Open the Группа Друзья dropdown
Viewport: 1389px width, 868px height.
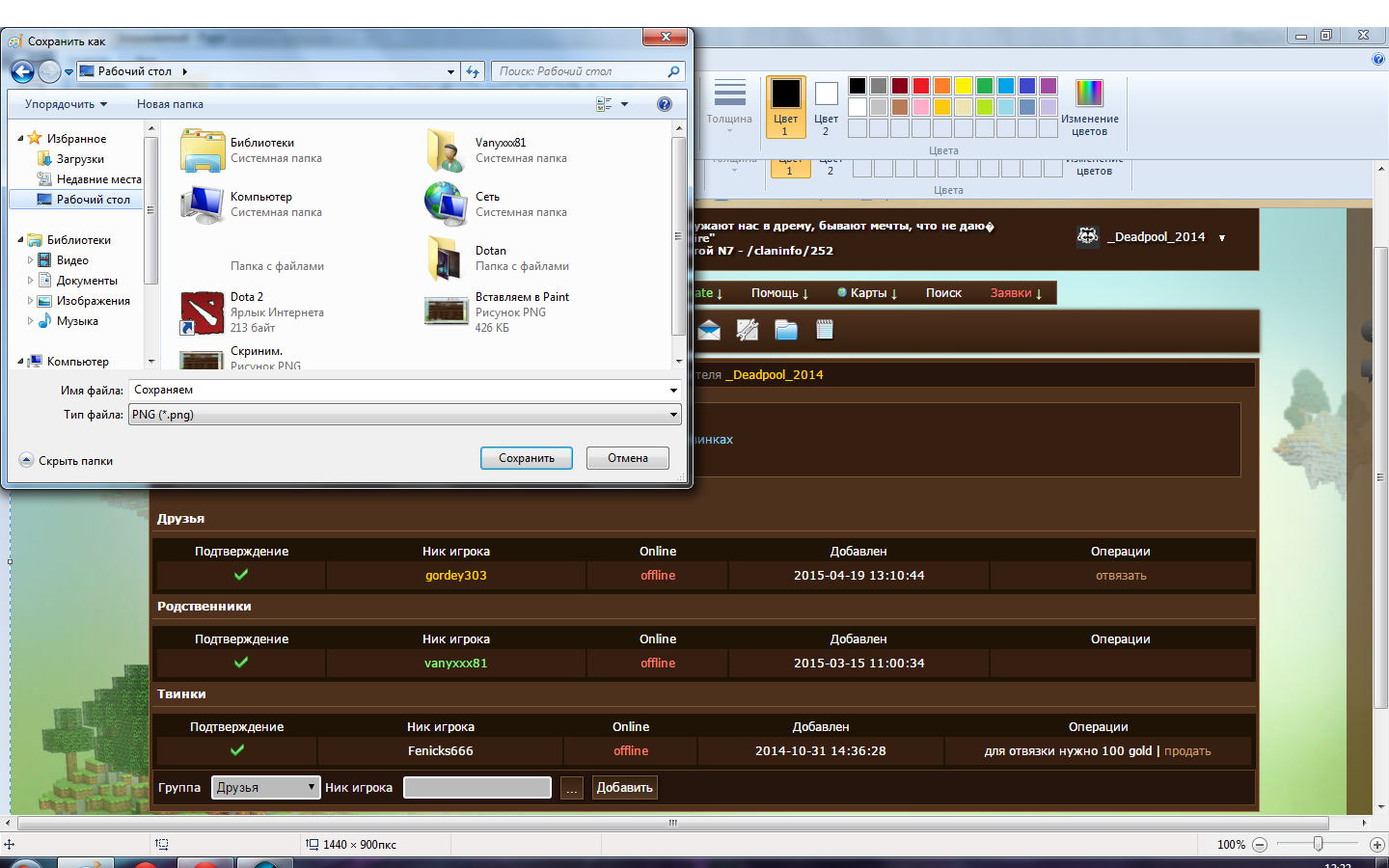[266, 787]
